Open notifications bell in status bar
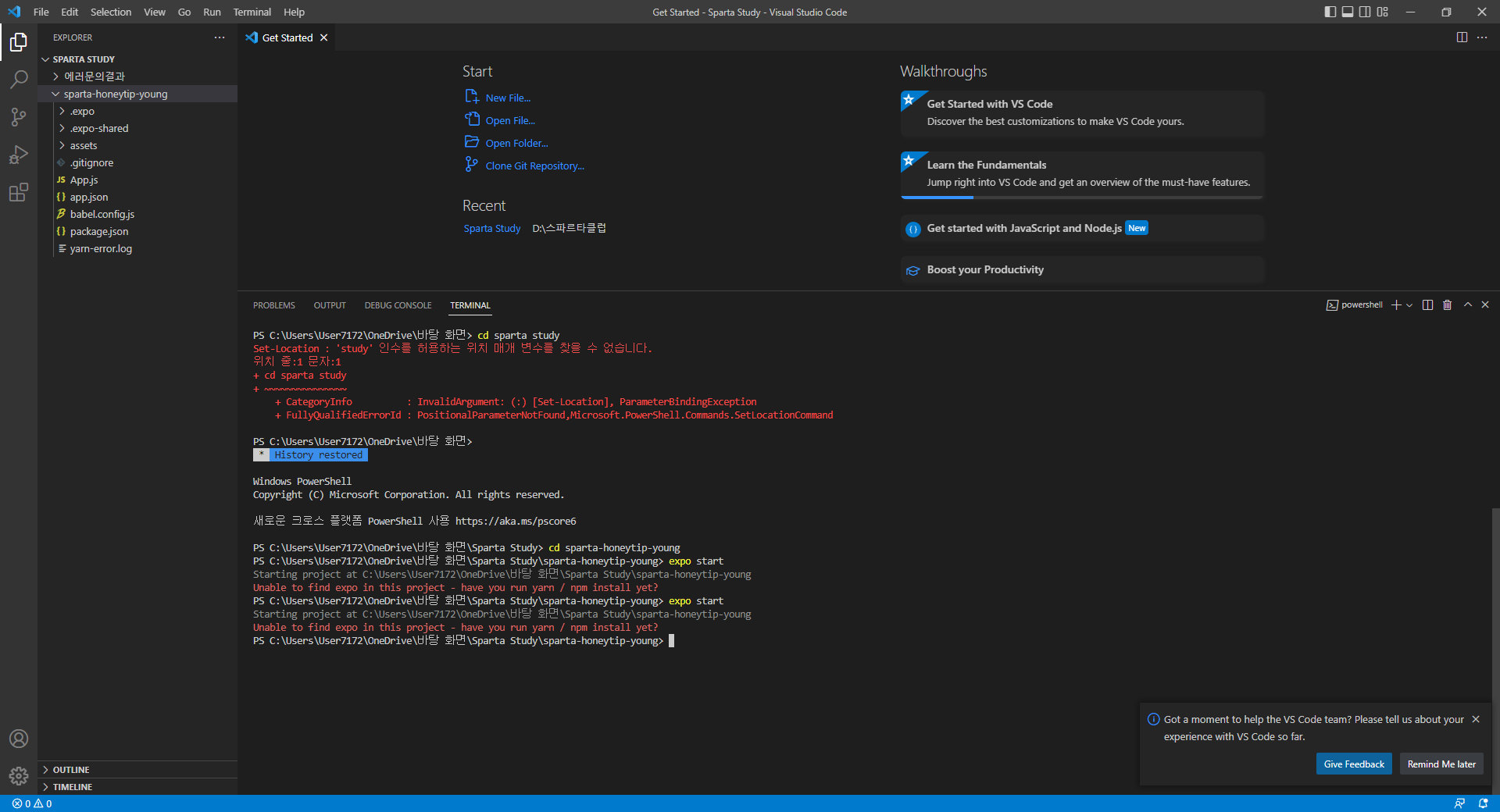Viewport: 1500px width, 812px height. pyautogui.click(x=1483, y=803)
